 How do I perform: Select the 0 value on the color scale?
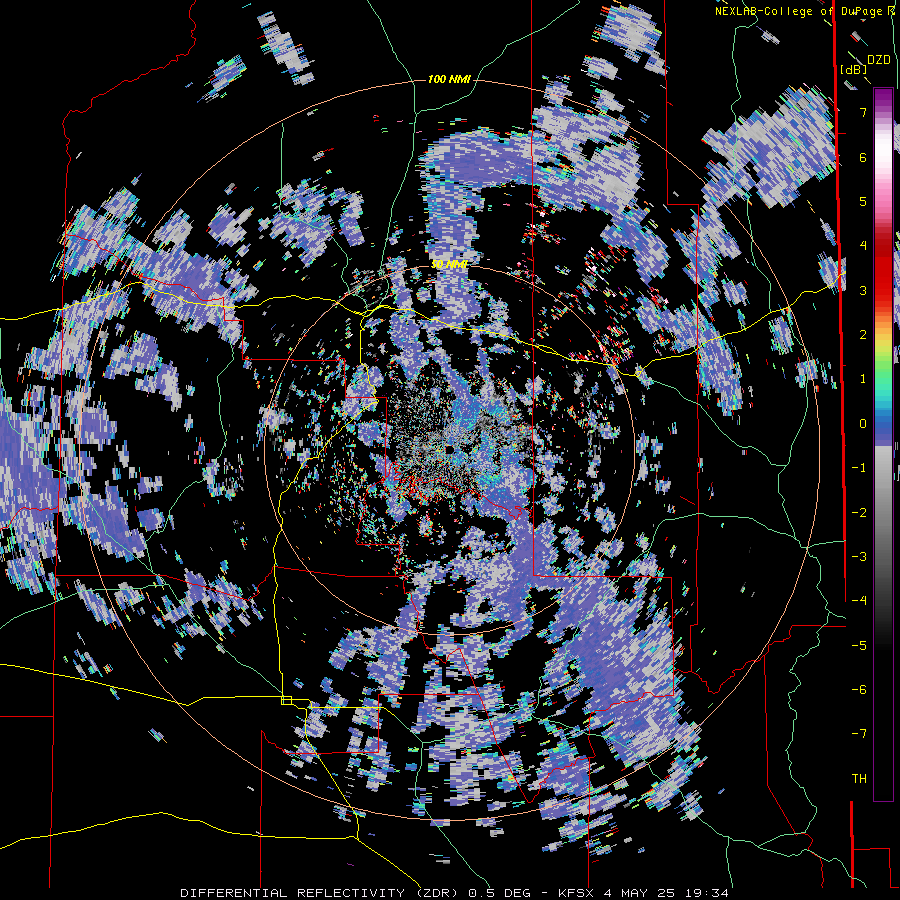(863, 424)
